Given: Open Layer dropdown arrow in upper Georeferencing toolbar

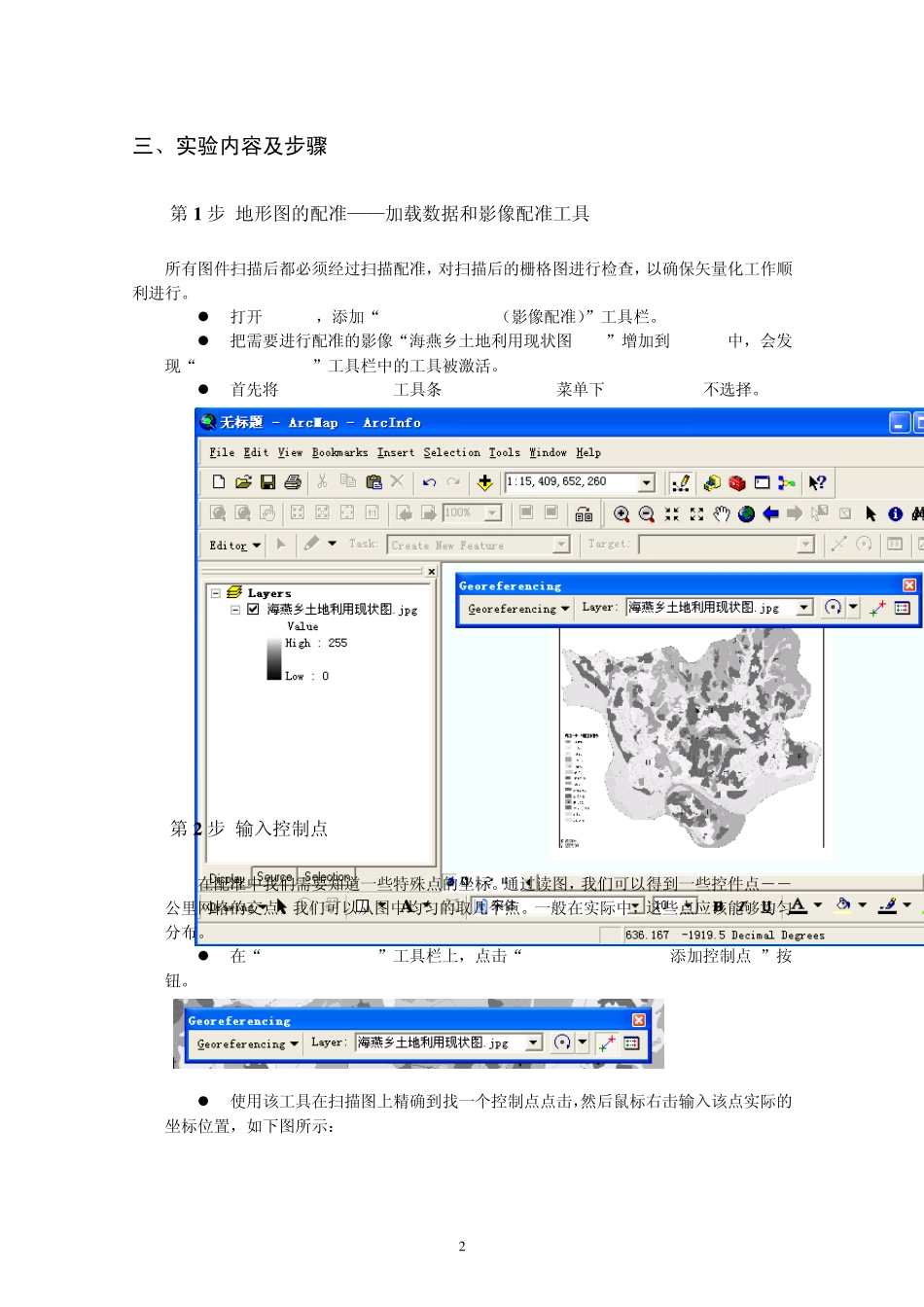Looking at the screenshot, I should (x=804, y=608).
